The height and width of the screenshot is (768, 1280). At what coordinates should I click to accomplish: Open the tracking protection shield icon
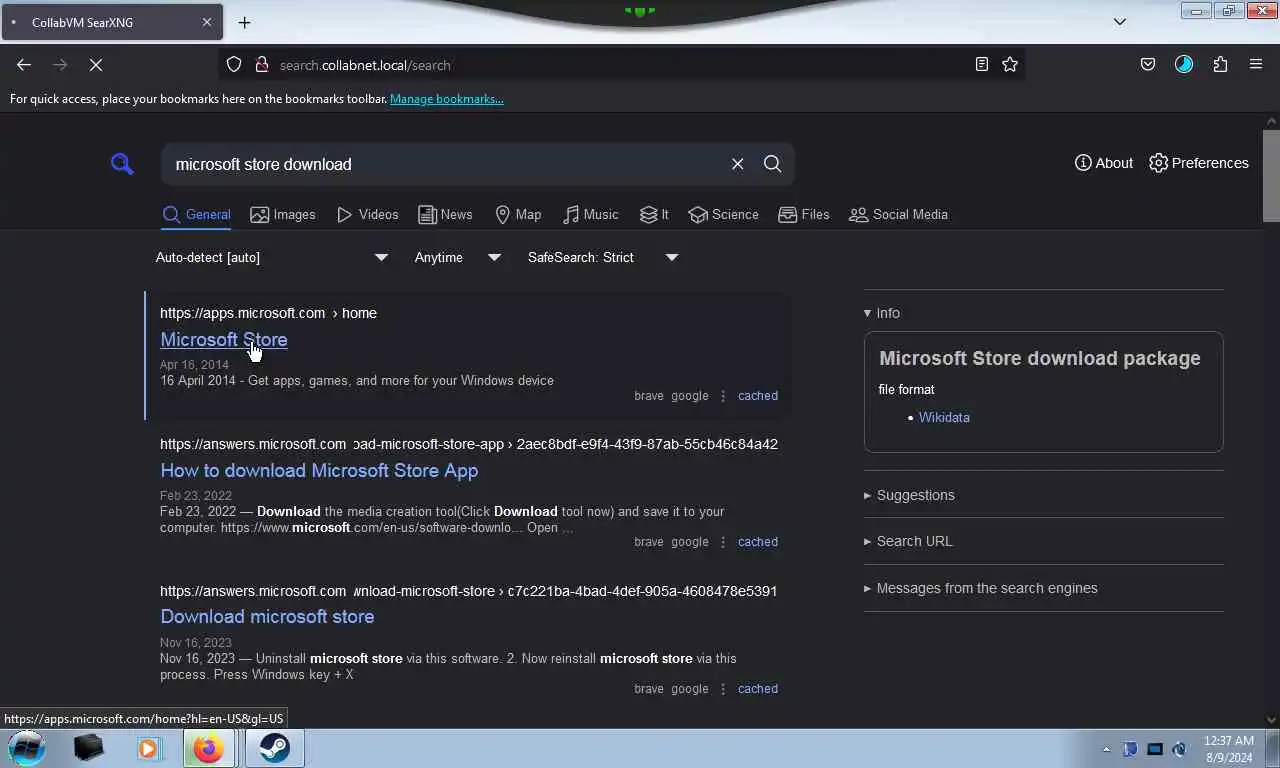tap(234, 65)
